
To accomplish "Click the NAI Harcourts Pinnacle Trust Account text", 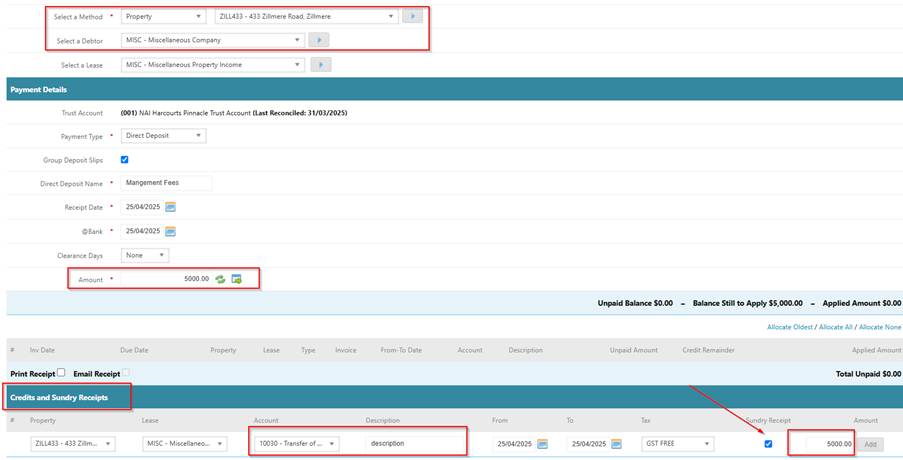I will point(195,113).
